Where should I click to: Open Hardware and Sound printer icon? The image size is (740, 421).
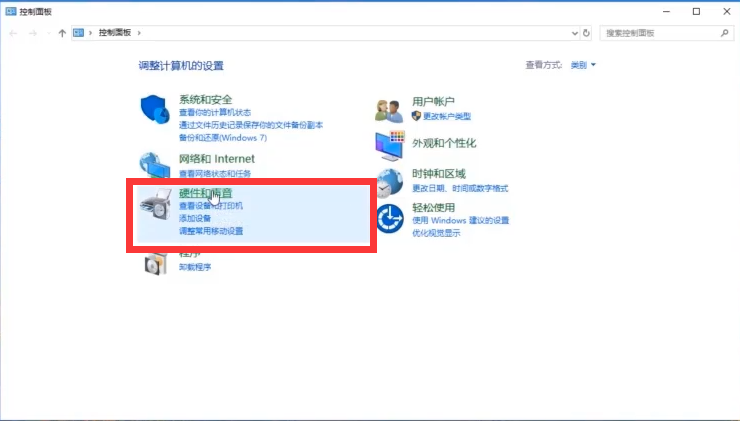click(x=156, y=204)
